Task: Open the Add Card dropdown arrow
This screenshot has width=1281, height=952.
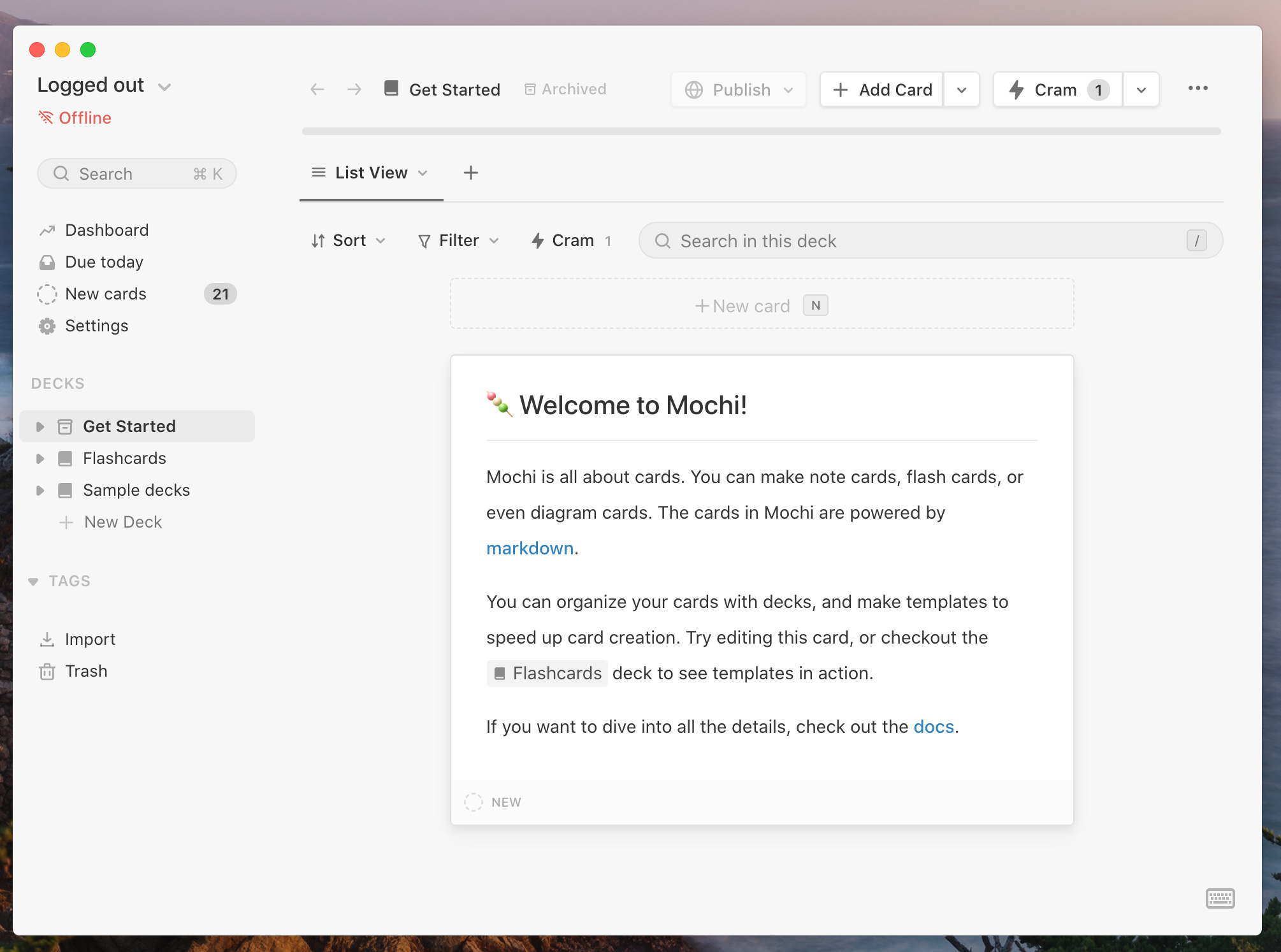Action: [x=961, y=90]
